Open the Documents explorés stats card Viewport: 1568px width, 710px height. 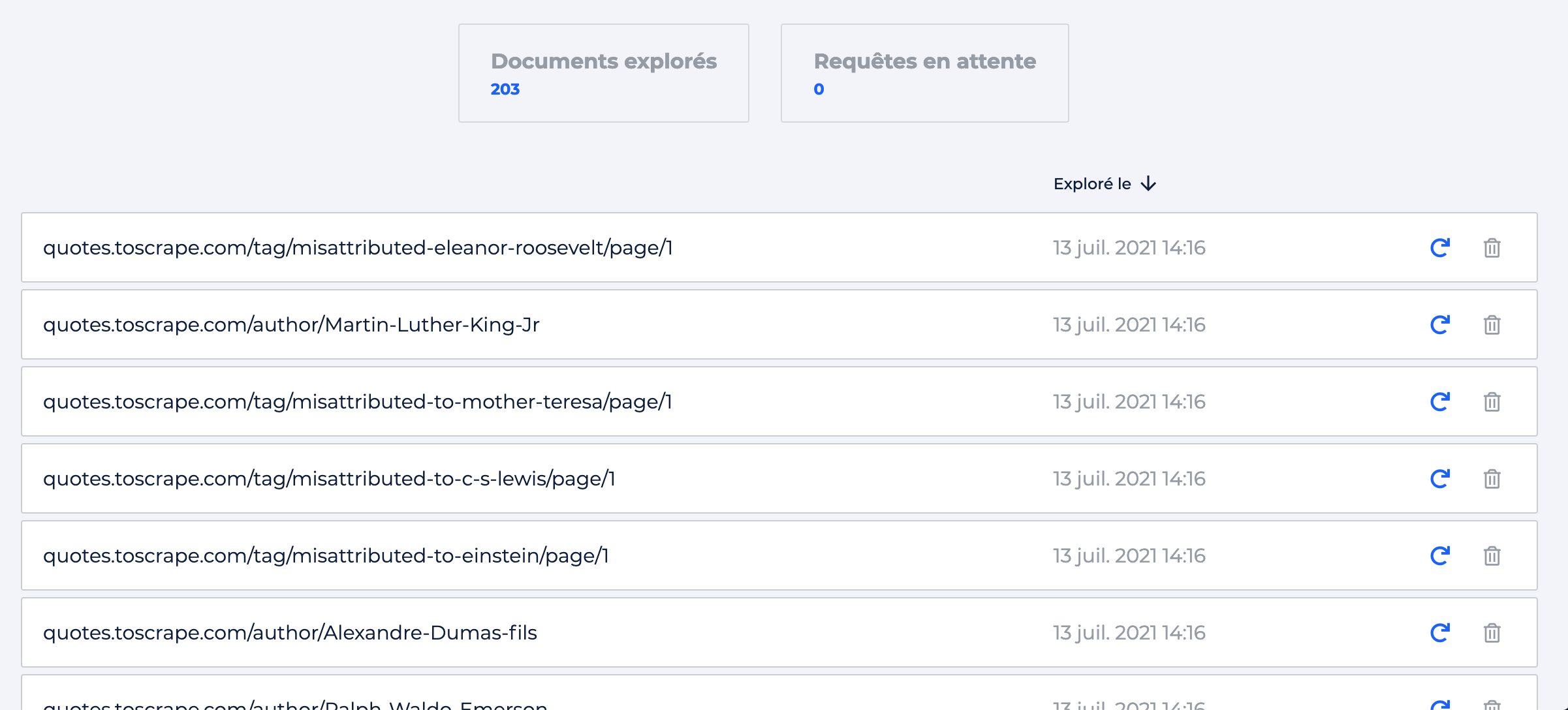tap(603, 73)
